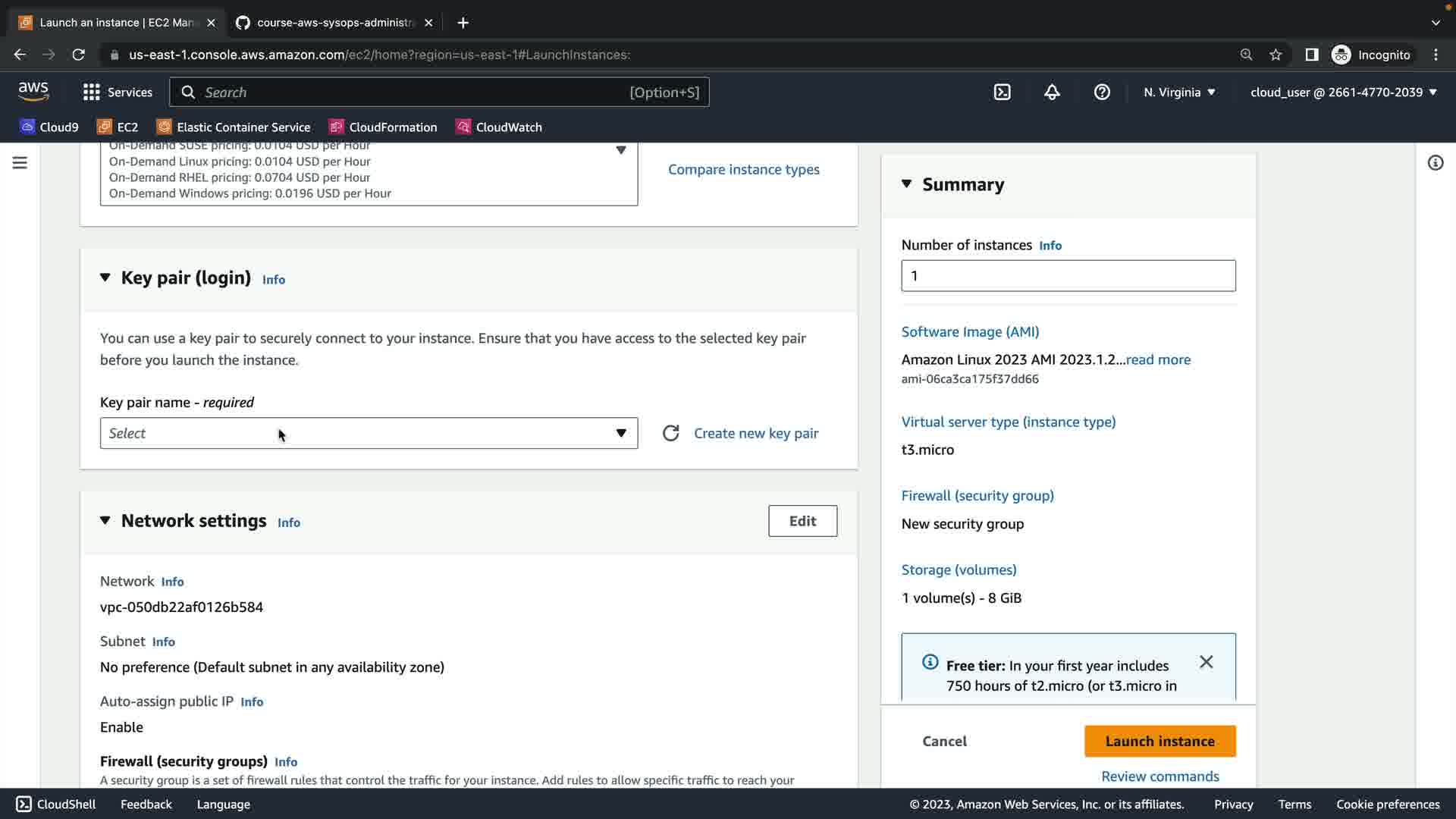The width and height of the screenshot is (1456, 819).
Task: Click the AWS logo home icon
Action: (33, 92)
